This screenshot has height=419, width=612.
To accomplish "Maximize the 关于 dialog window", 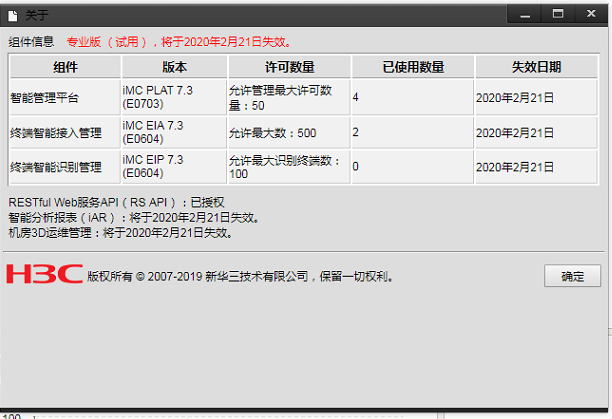I will (558, 14).
